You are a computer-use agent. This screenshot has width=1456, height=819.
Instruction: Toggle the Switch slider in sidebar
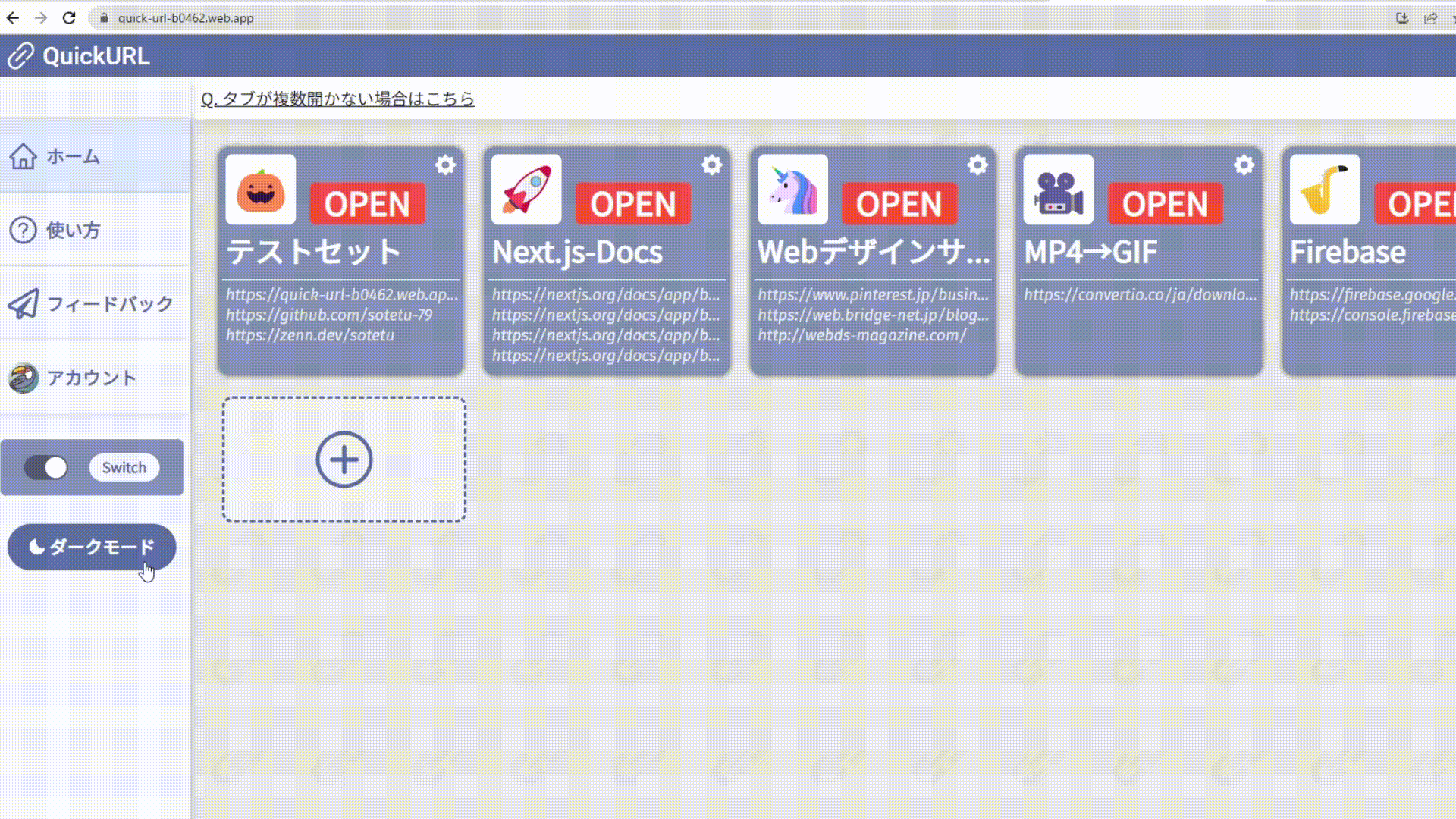pyautogui.click(x=46, y=468)
